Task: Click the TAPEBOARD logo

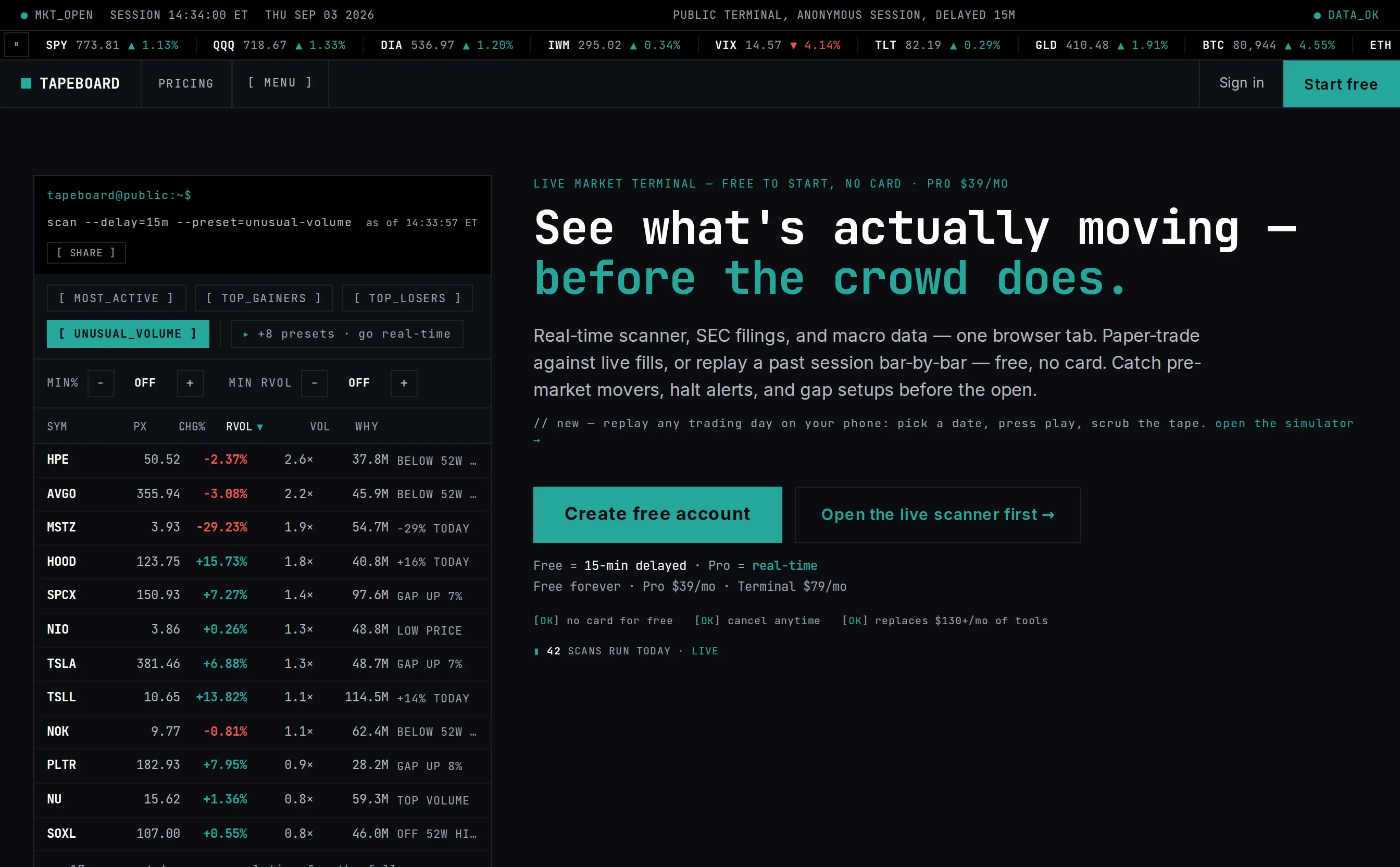Action: coord(70,84)
